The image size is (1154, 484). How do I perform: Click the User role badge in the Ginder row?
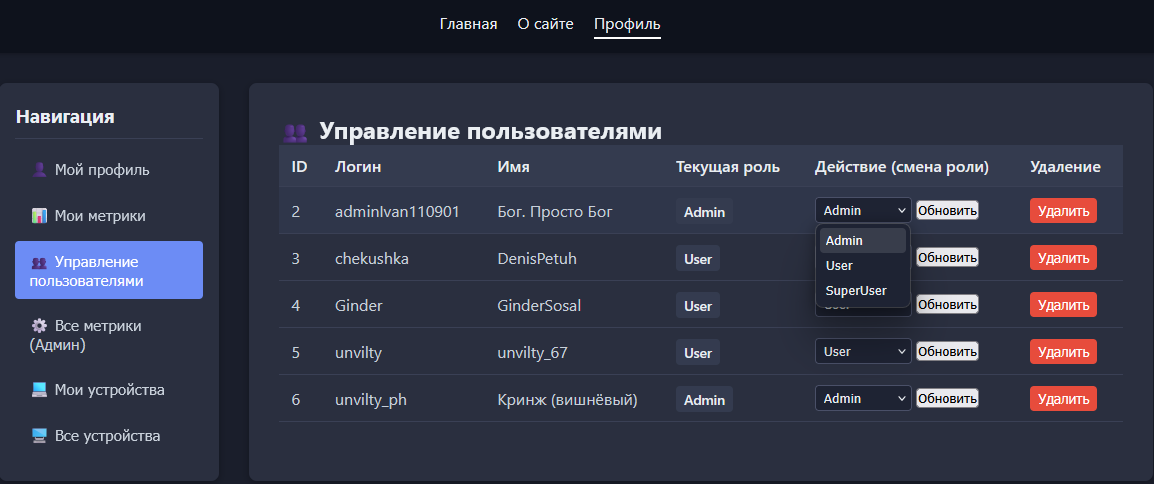698,306
